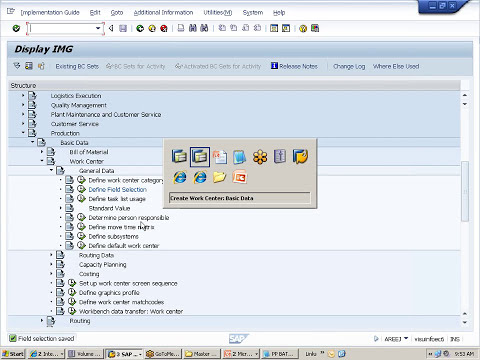Select the first Internet Explorer icon in switcher
Screen dimensions: 480x360
click(x=180, y=177)
